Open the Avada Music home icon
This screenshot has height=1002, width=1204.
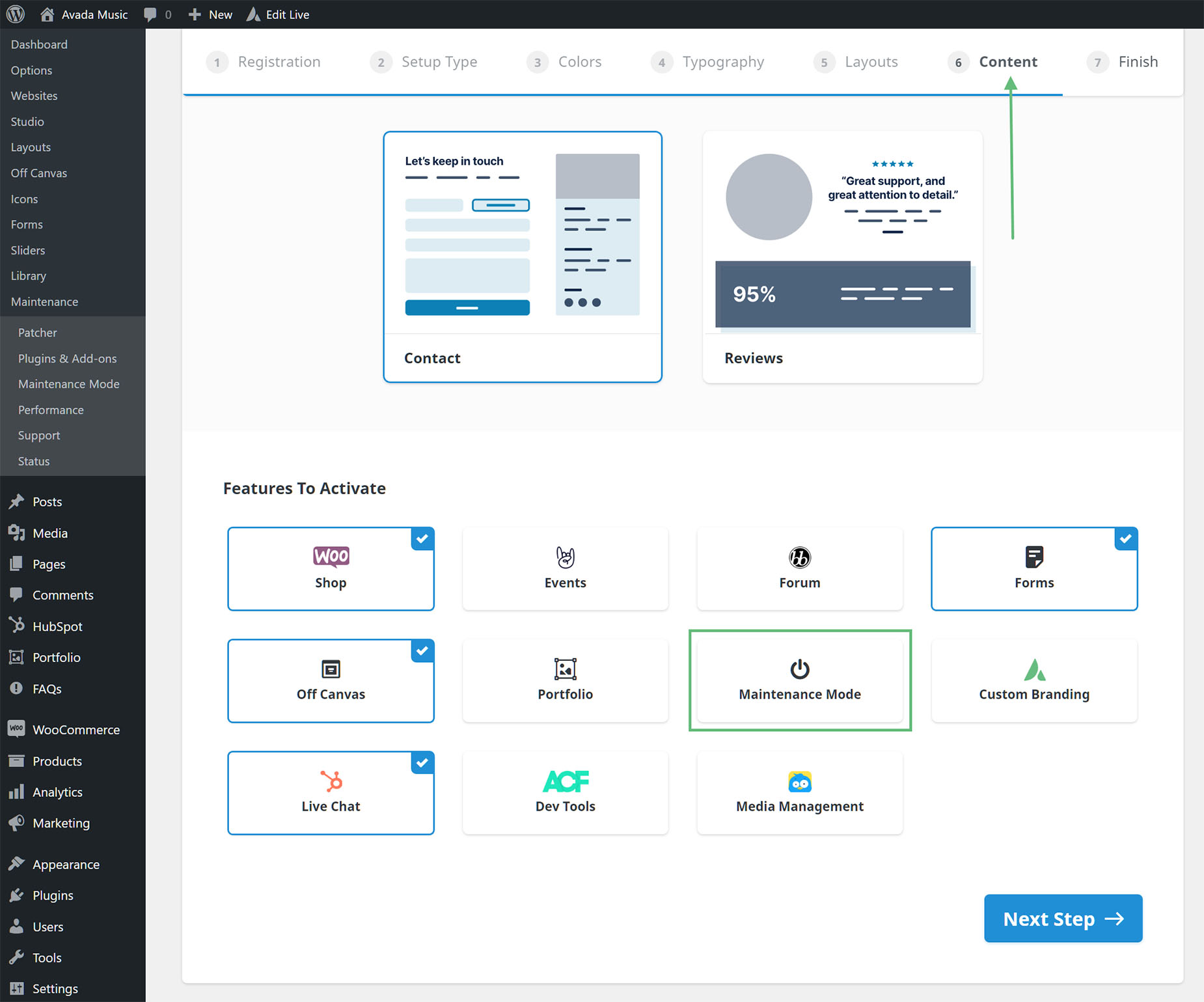(47, 14)
